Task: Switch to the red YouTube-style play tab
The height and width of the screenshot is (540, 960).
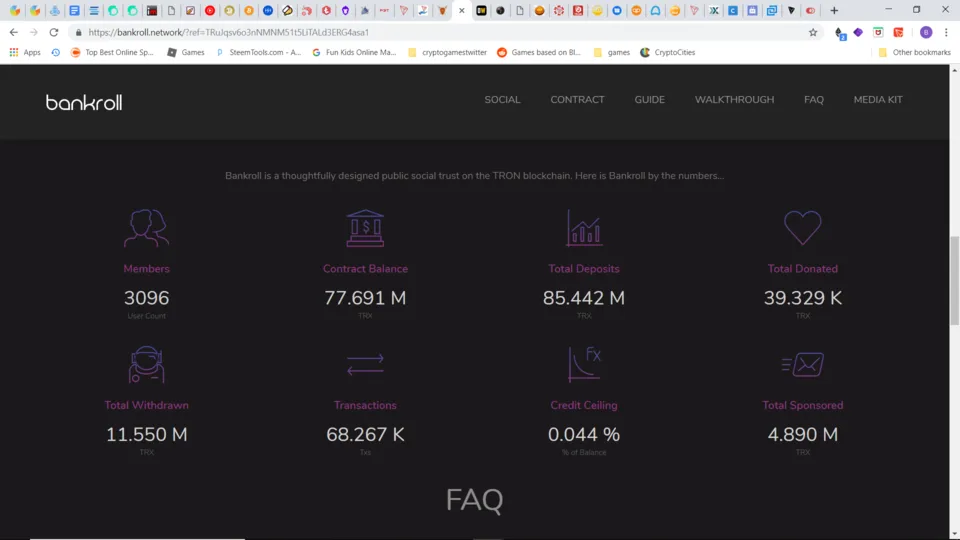Action: [210, 10]
